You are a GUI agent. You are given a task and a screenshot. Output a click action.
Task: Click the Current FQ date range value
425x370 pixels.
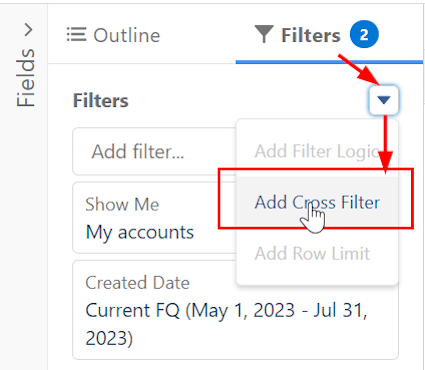coord(227,324)
